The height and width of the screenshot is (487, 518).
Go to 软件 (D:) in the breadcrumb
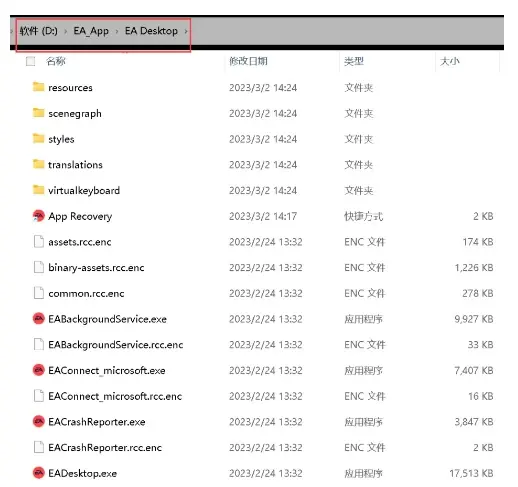(38, 31)
